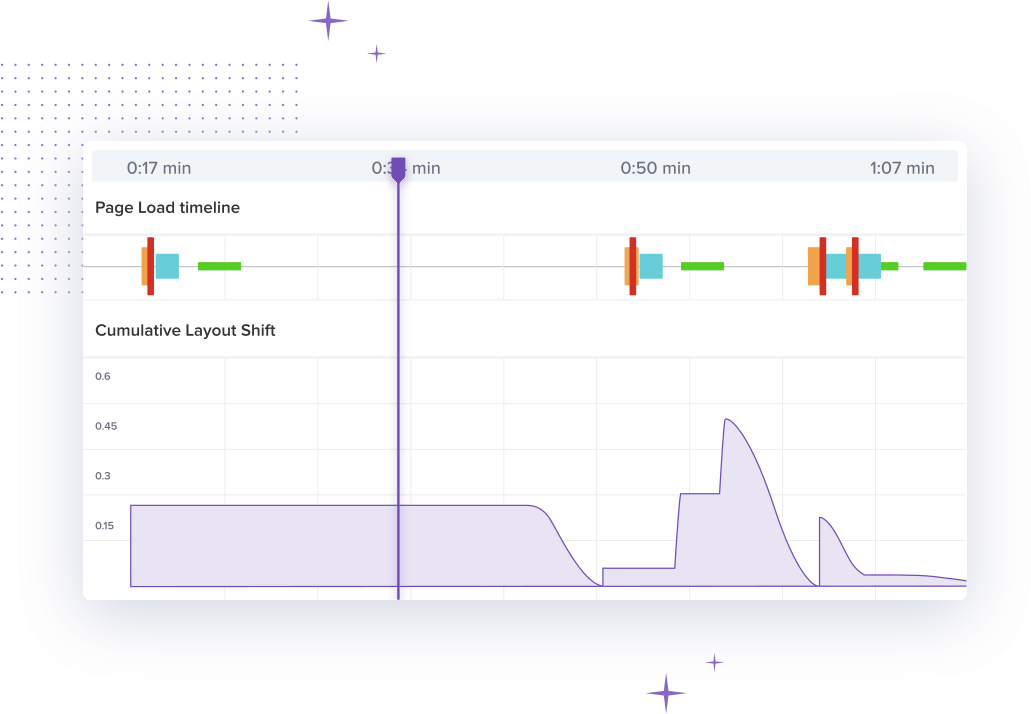Click the leftmost green bar in the page load timeline

coord(219,266)
